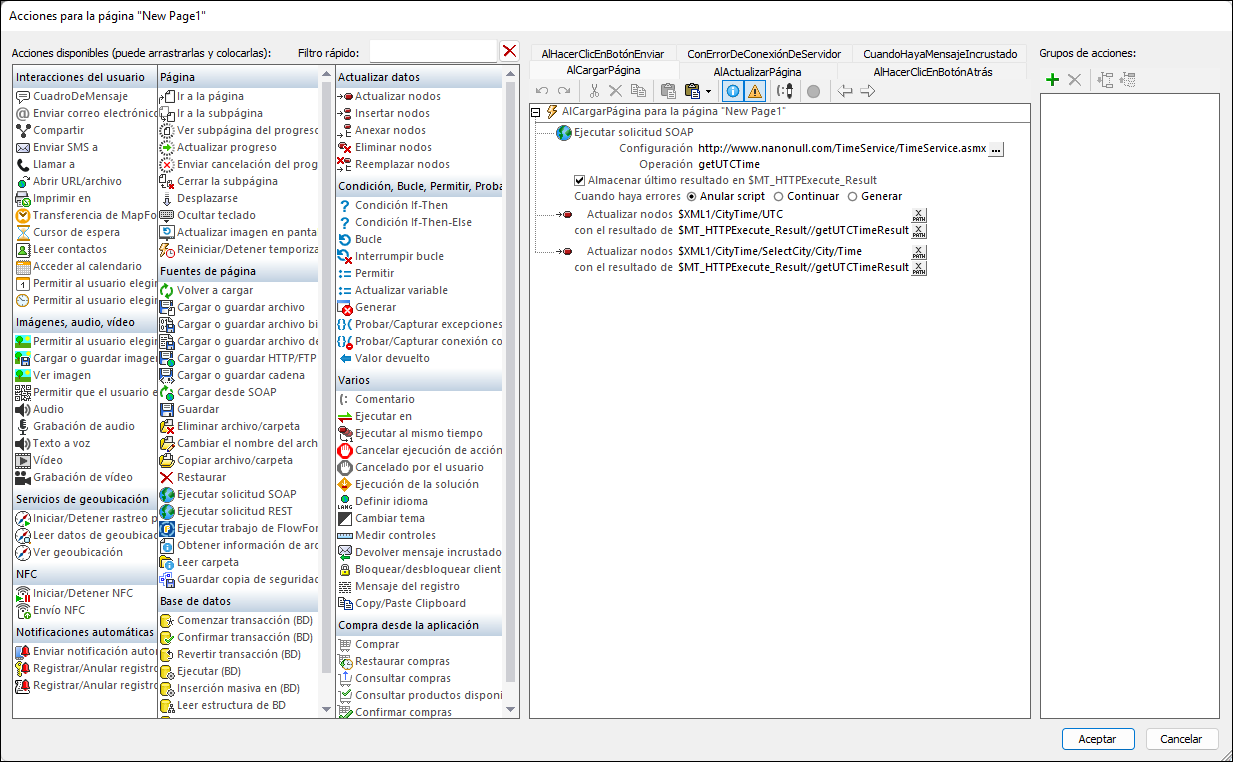This screenshot has width=1233, height=762.
Task: Clear quick filter with red X
Action: coord(509,52)
